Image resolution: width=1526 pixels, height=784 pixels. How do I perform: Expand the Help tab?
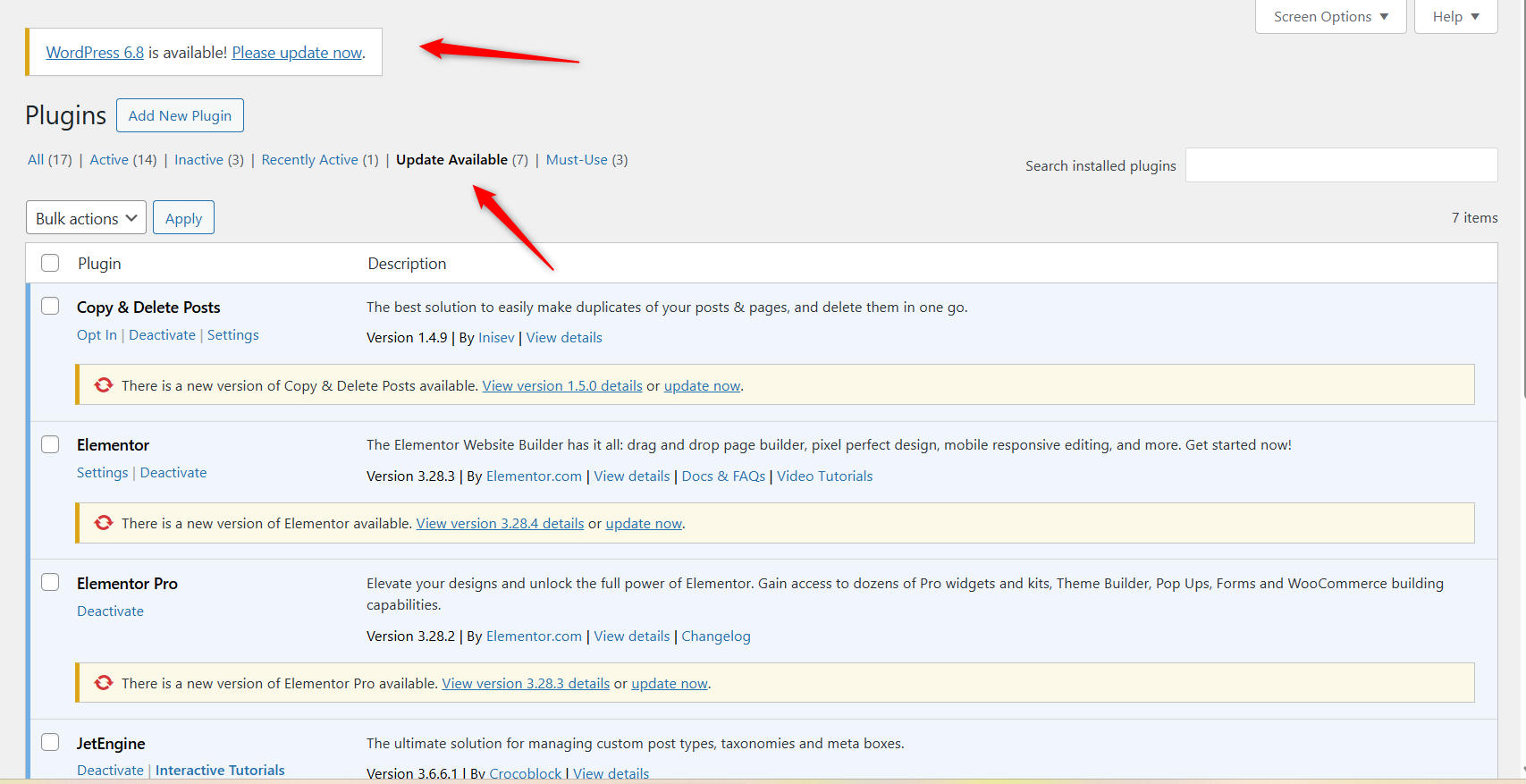(x=1455, y=17)
